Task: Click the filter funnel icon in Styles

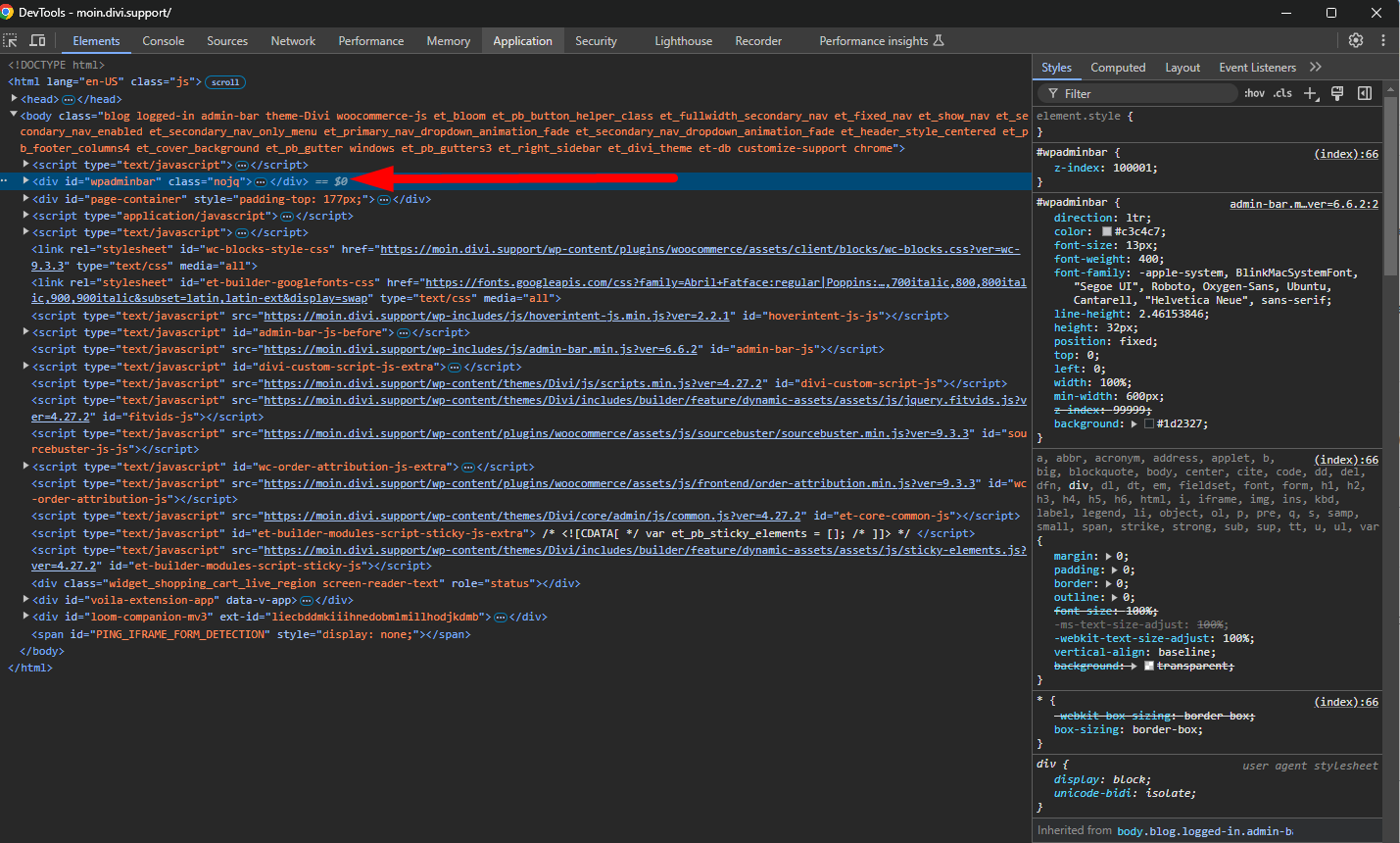Action: tap(1053, 93)
